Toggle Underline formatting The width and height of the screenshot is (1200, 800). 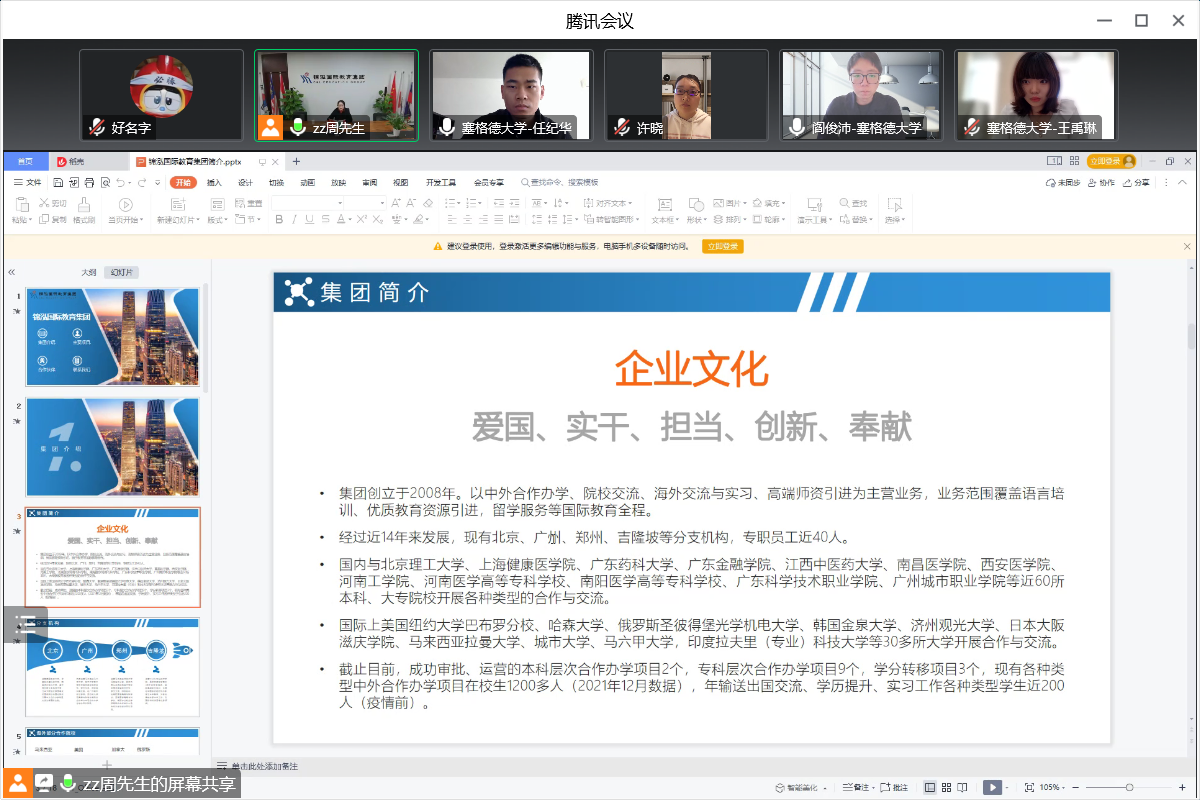[x=310, y=219]
